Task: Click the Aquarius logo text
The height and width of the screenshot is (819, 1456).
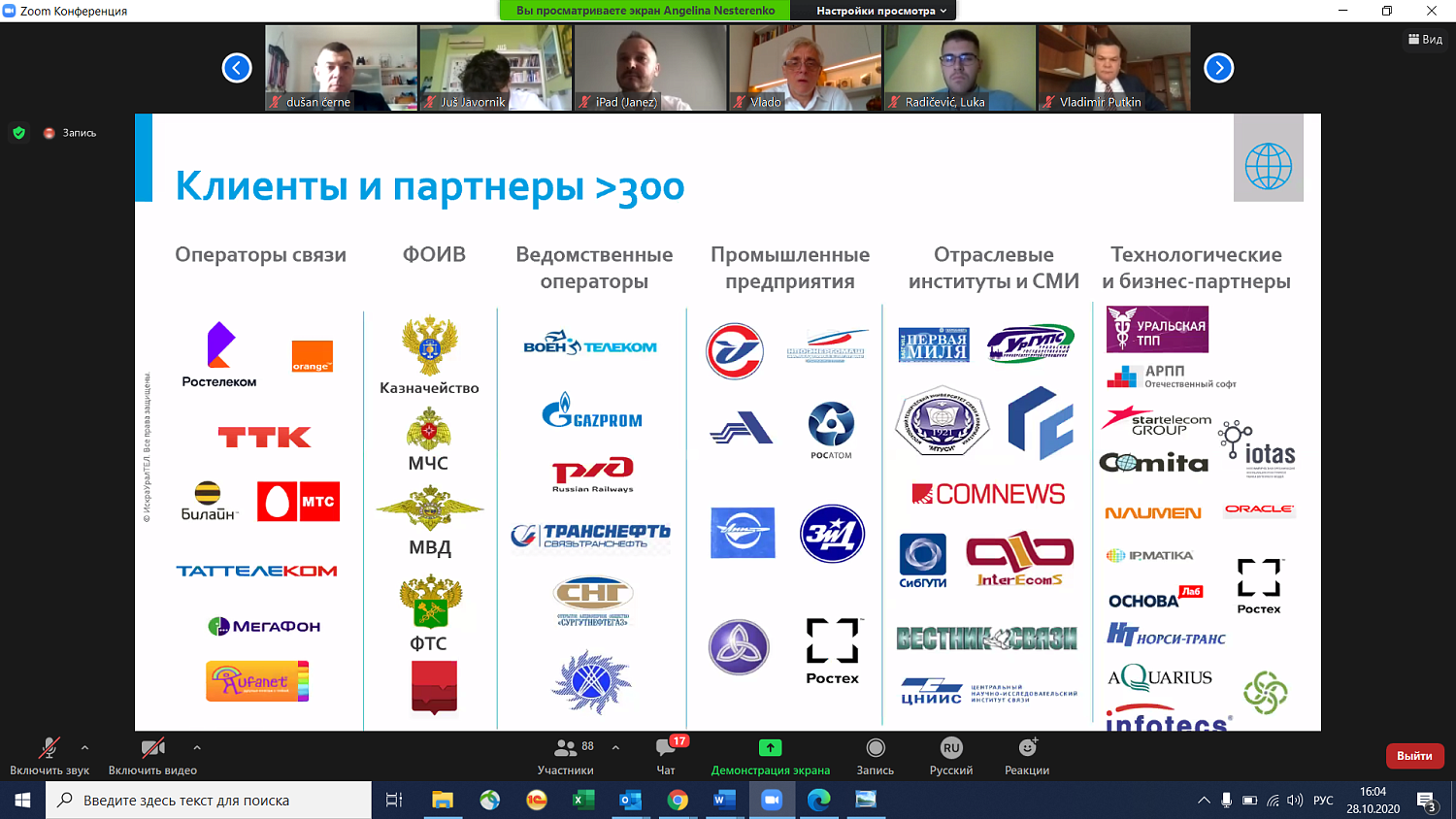Action: tap(1160, 676)
